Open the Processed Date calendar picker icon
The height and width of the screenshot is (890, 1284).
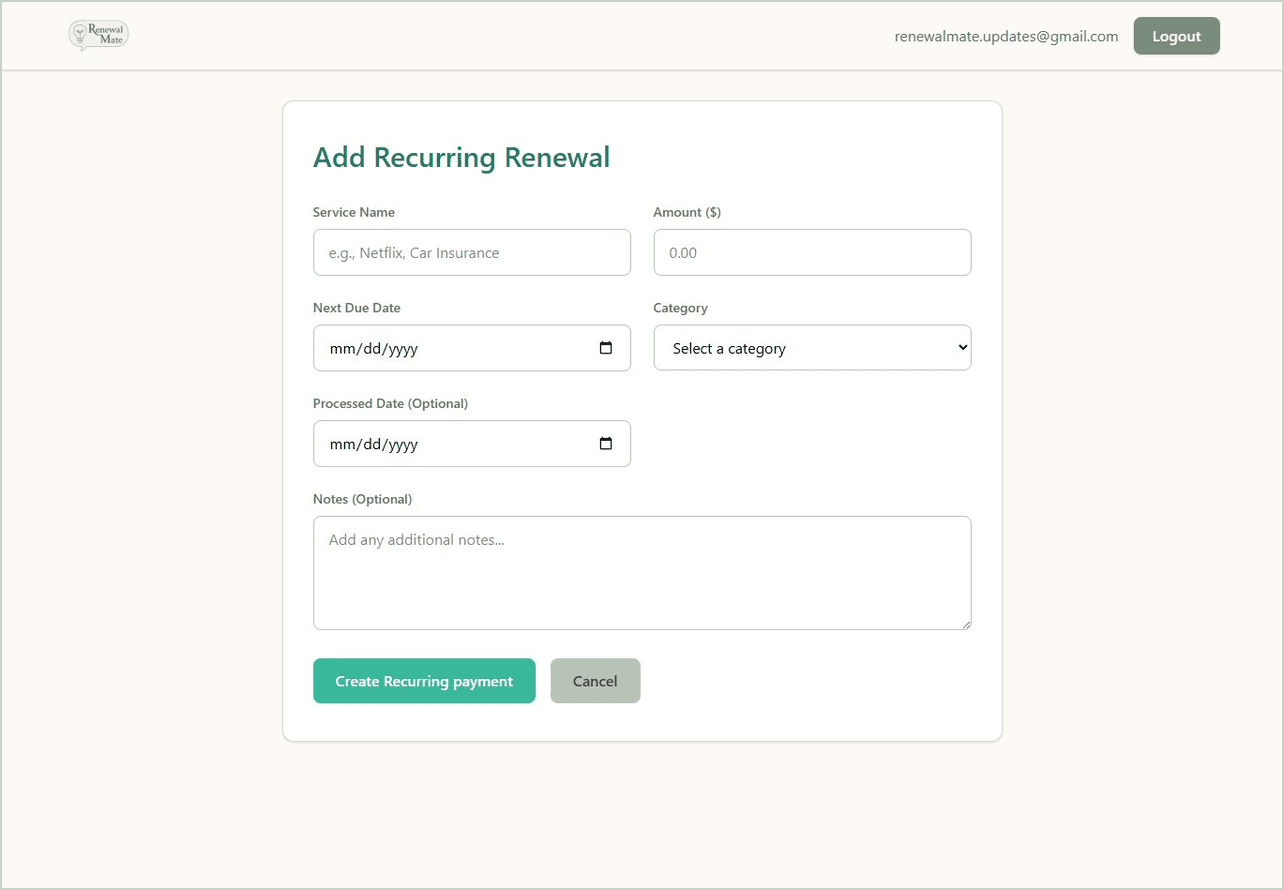click(x=605, y=443)
